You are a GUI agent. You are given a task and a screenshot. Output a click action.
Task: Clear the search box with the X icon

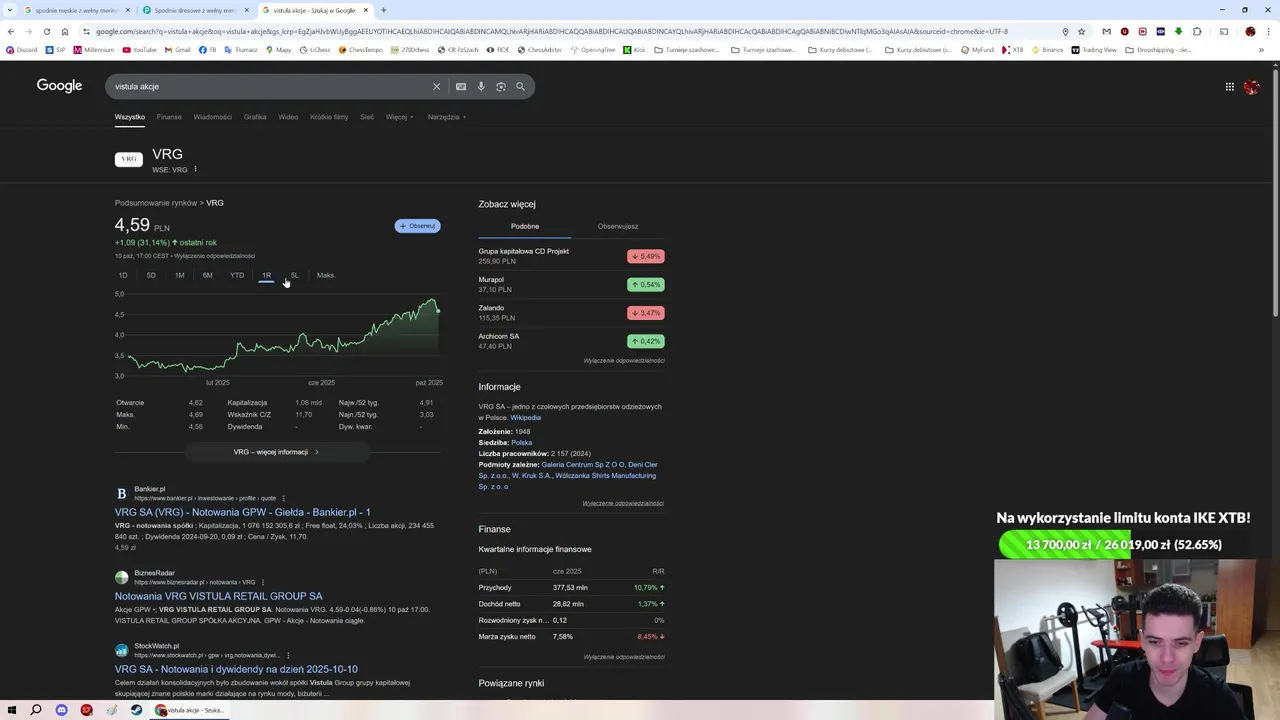click(x=436, y=87)
